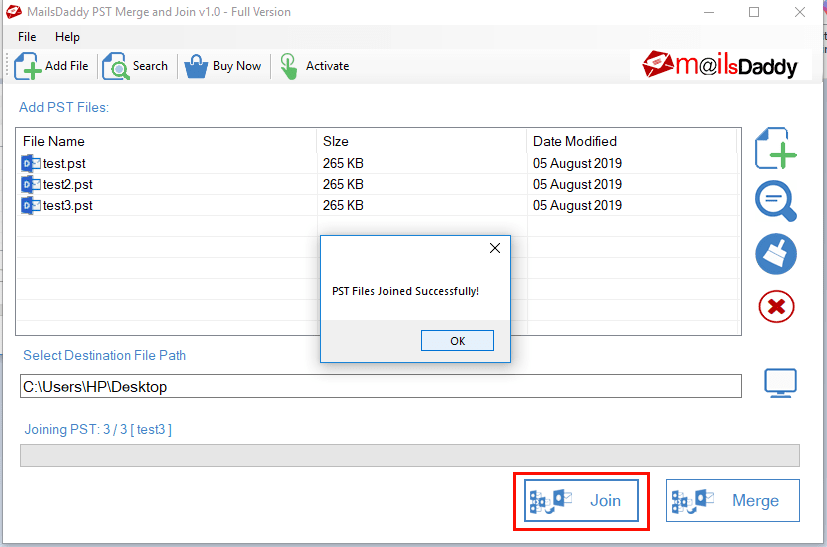Click the Buy Now basket button
Viewport: 827px width, 547px height.
tap(223, 66)
